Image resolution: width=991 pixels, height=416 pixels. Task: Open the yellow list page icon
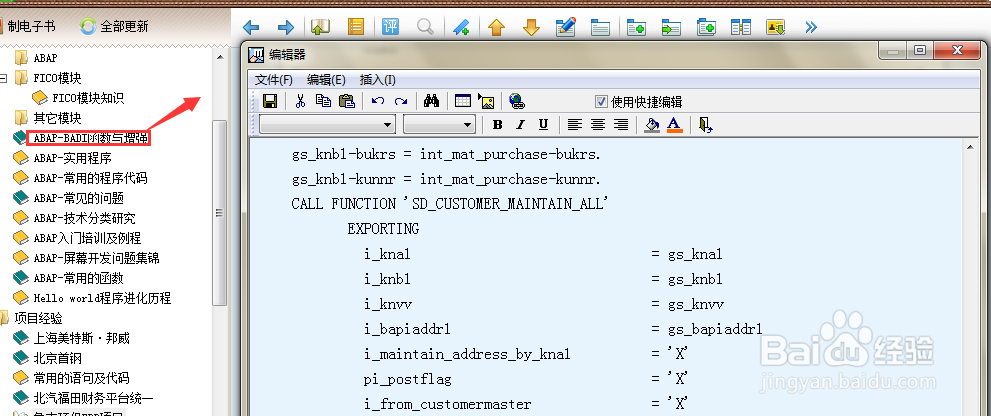pyautogui.click(x=356, y=27)
